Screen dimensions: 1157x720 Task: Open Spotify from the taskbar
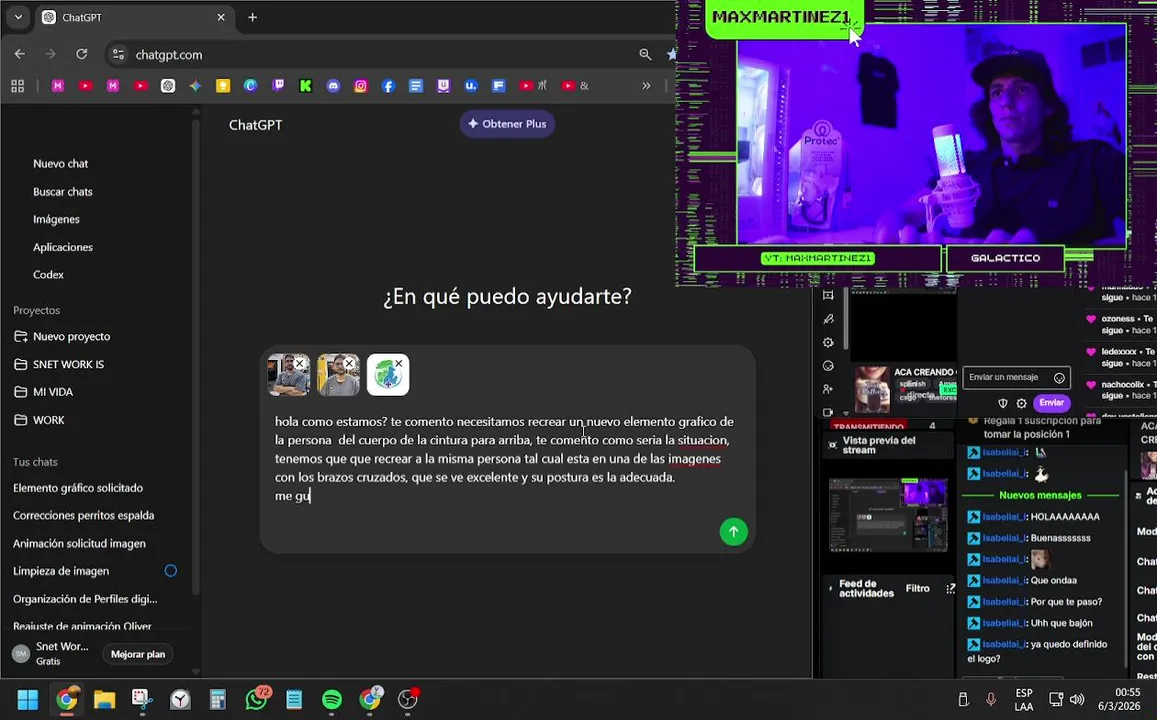pyautogui.click(x=332, y=699)
